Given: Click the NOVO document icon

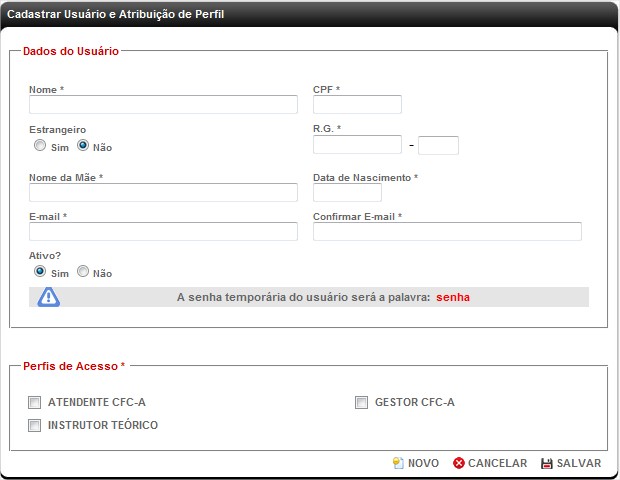Looking at the screenshot, I should [x=398, y=463].
